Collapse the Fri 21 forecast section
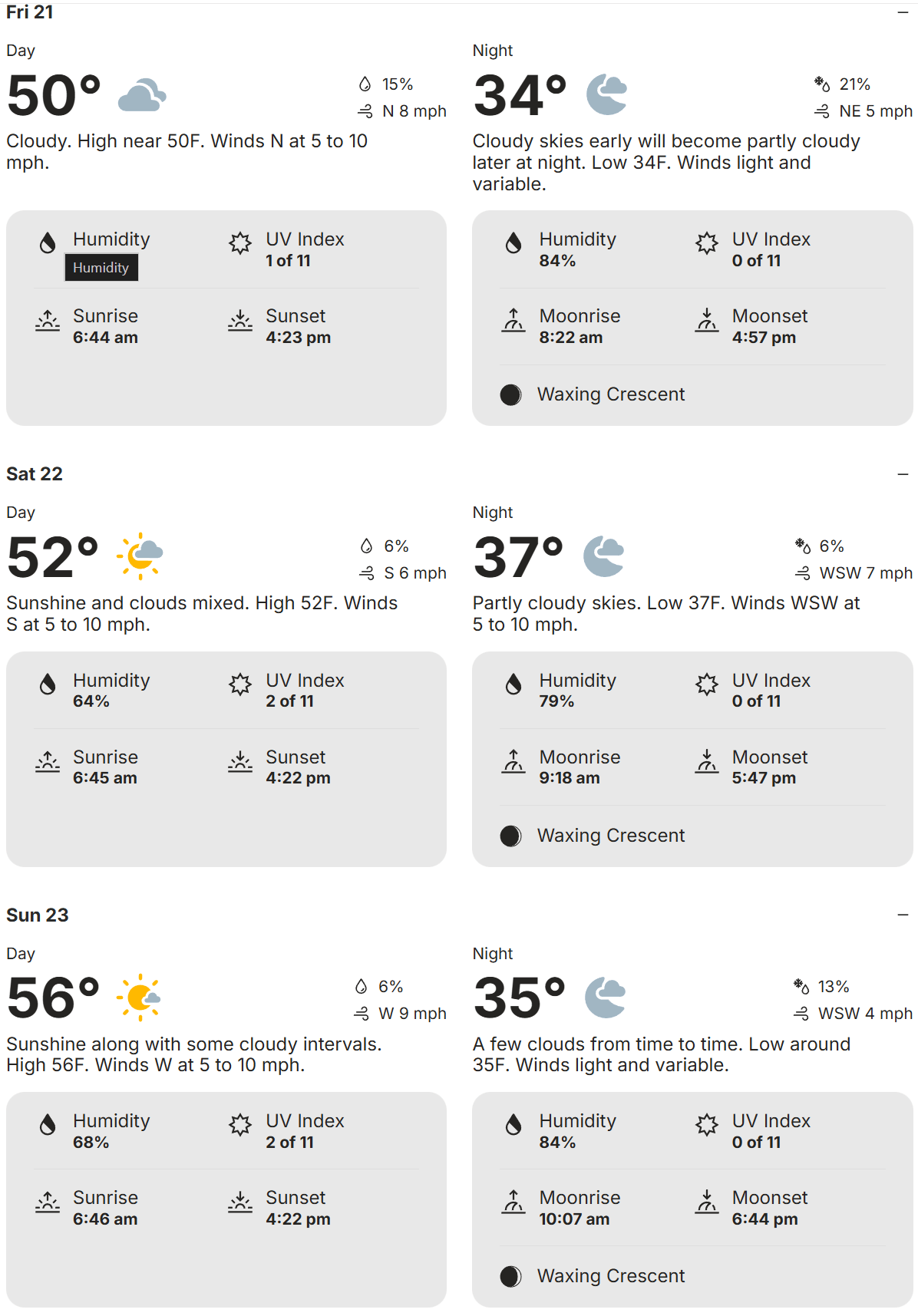 point(903,12)
